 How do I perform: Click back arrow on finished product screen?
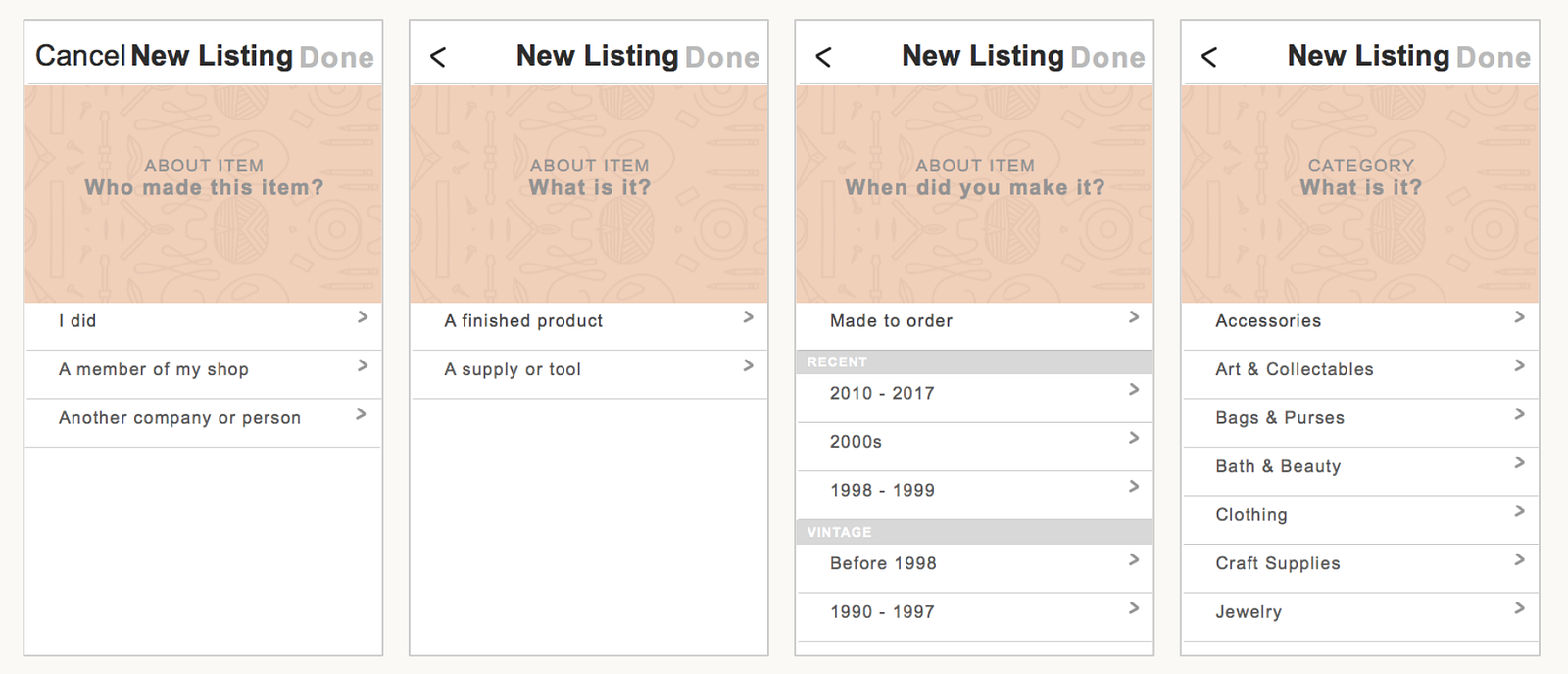[438, 57]
